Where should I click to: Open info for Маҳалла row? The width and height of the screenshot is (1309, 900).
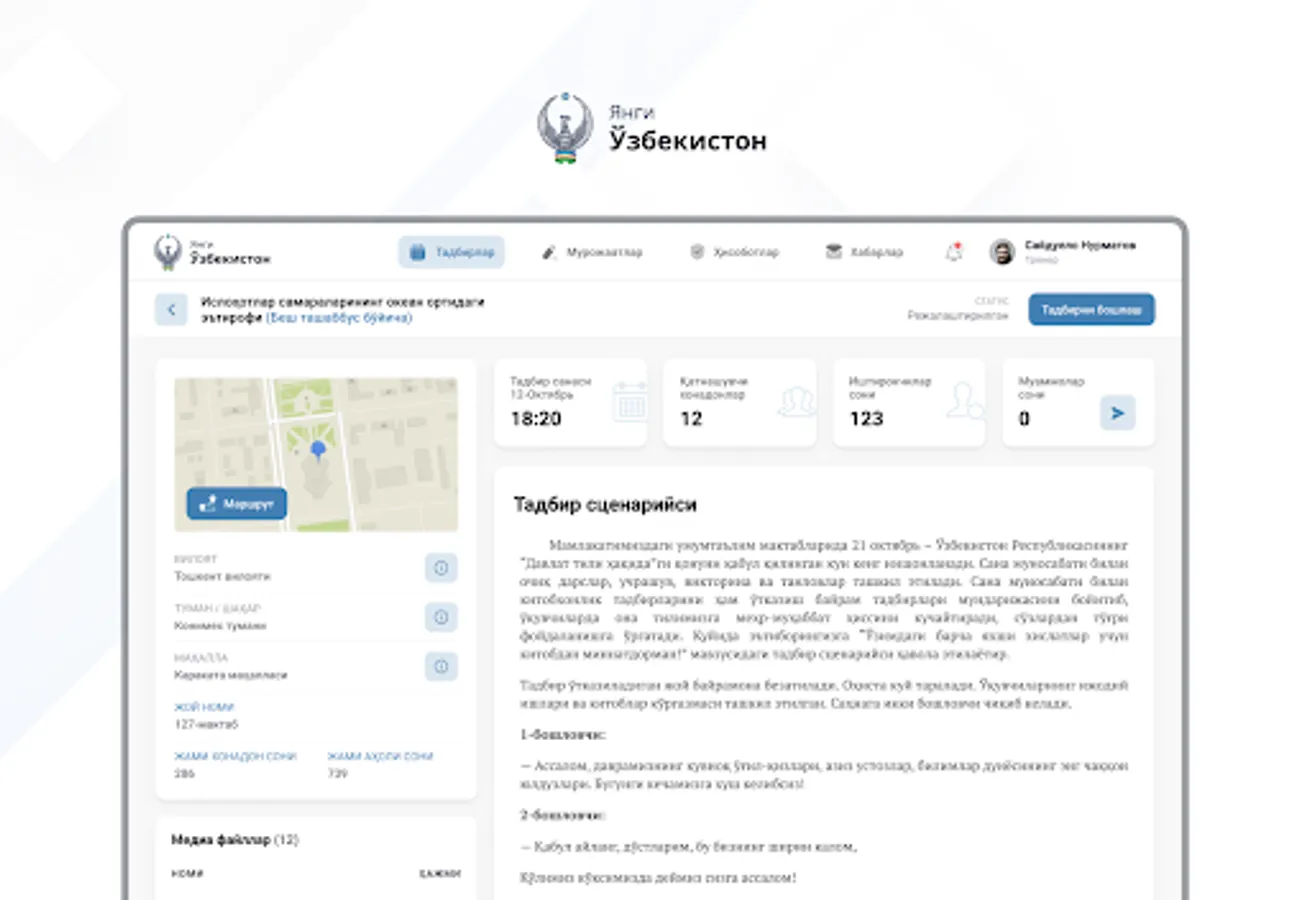[x=441, y=666]
